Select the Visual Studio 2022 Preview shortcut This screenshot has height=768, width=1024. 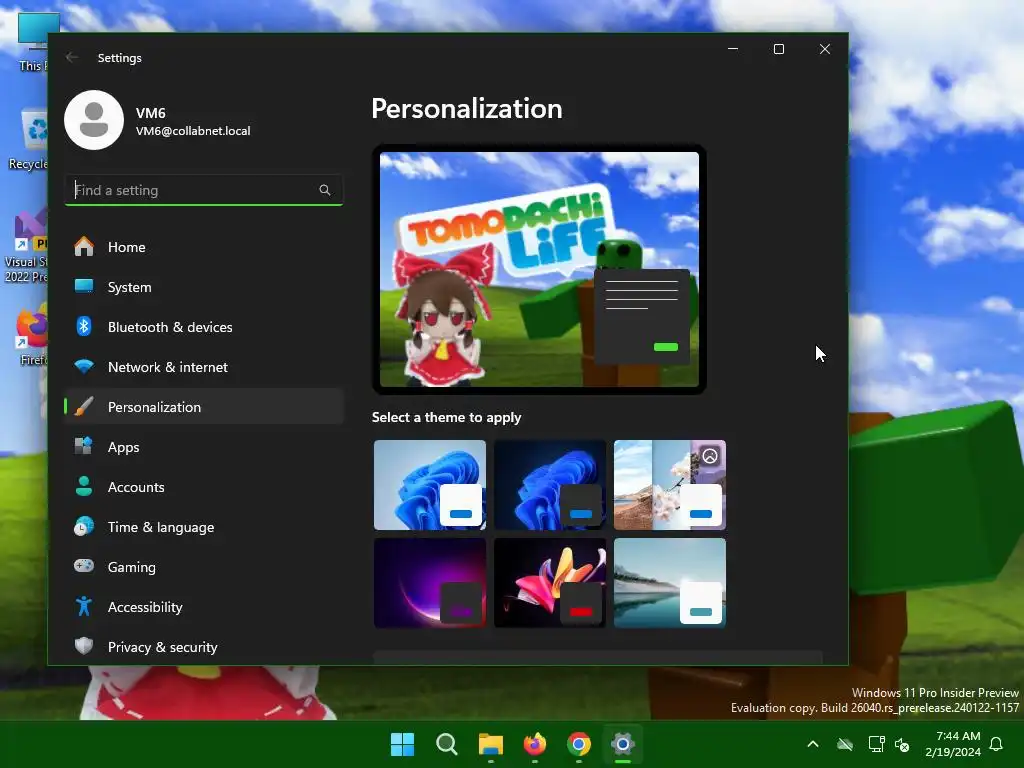pyautogui.click(x=26, y=247)
